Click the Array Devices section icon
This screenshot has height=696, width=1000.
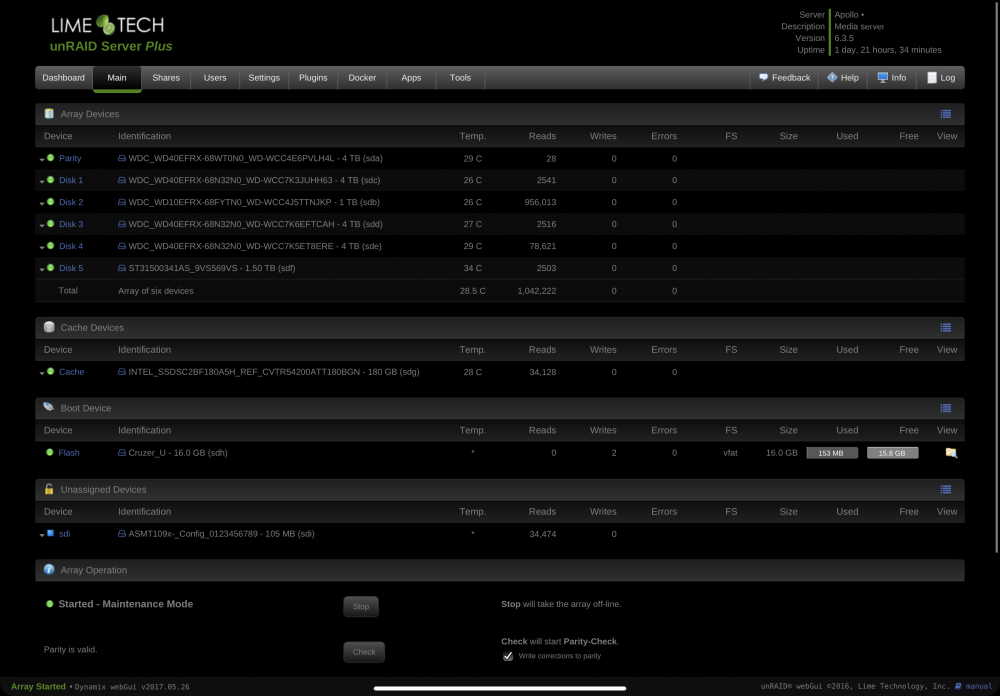tap(49, 114)
